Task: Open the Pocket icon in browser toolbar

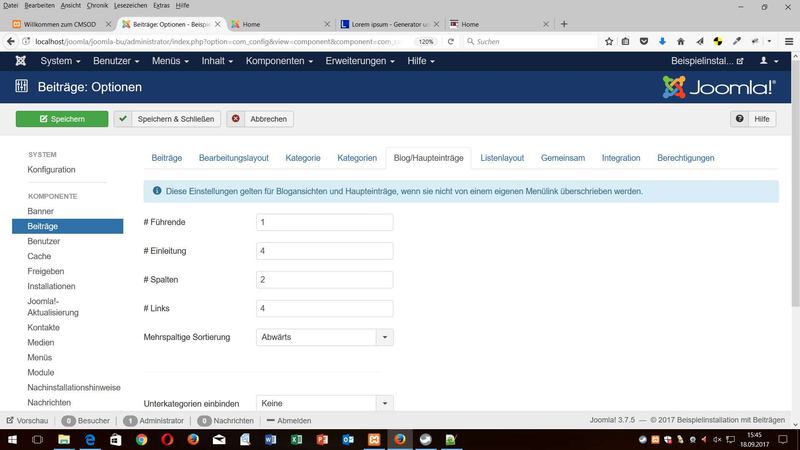Action: coord(644,41)
